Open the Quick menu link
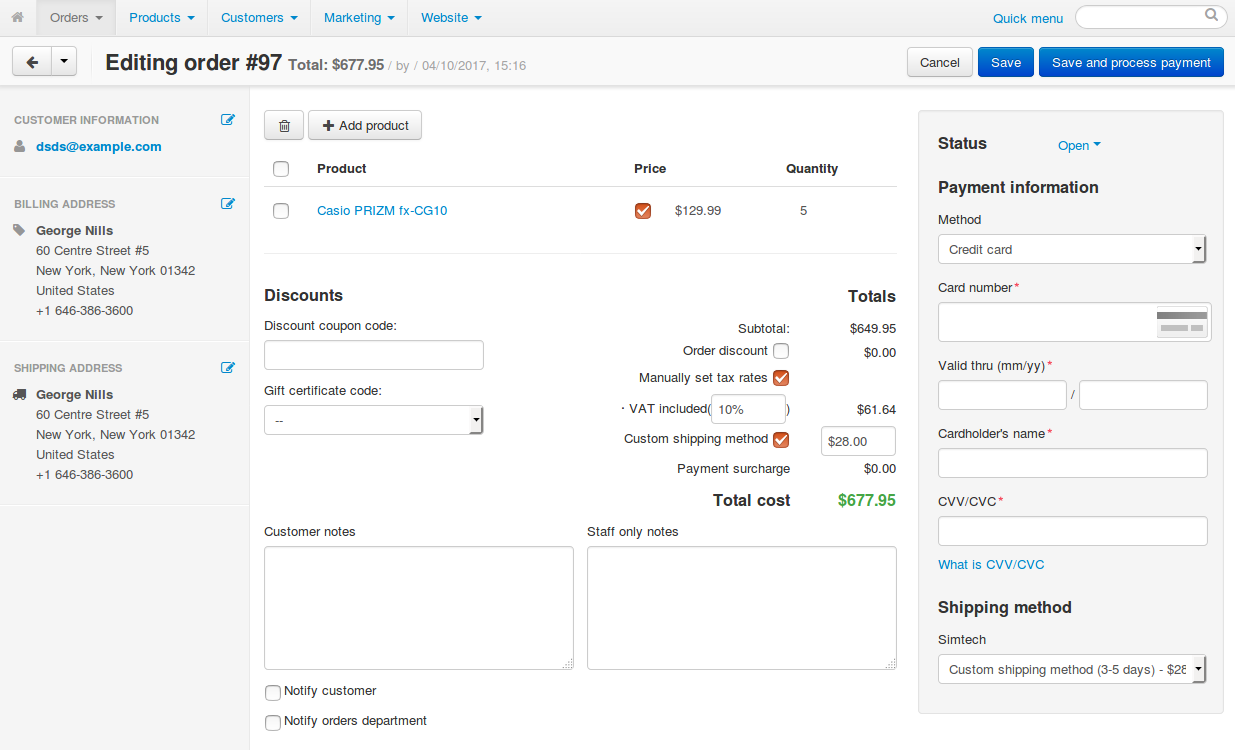Viewport: 1235px width, 750px height. 1028,18
